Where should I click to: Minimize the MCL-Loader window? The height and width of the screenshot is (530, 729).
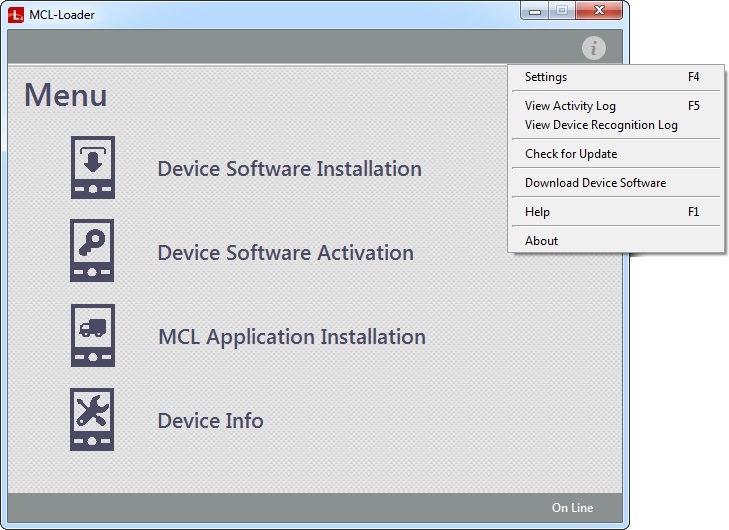pos(537,11)
